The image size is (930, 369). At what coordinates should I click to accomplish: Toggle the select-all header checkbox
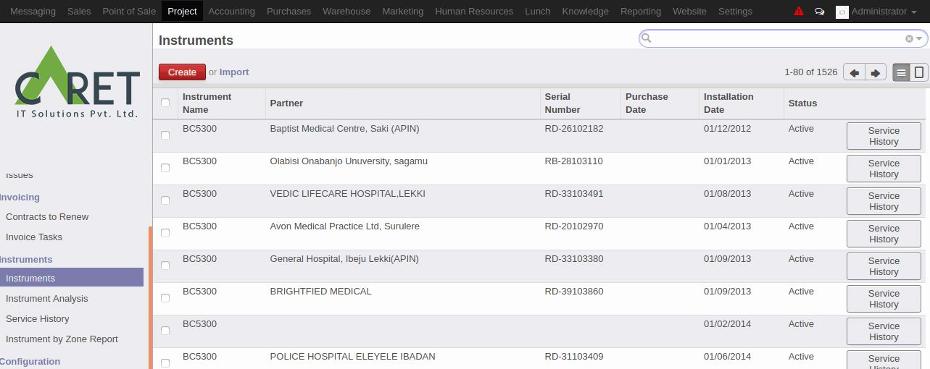165,103
